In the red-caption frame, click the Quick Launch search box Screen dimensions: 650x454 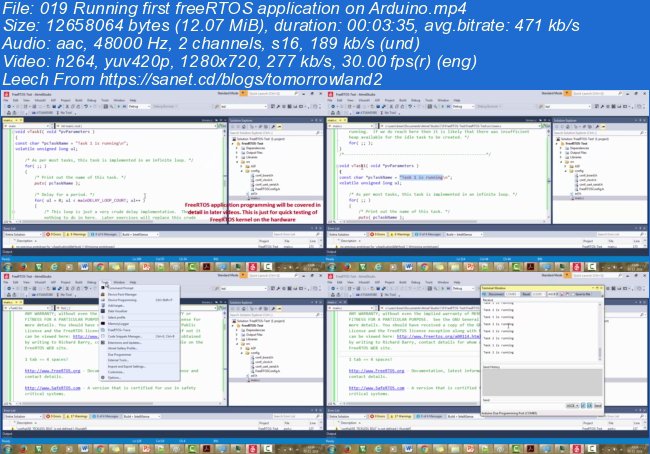273,93
